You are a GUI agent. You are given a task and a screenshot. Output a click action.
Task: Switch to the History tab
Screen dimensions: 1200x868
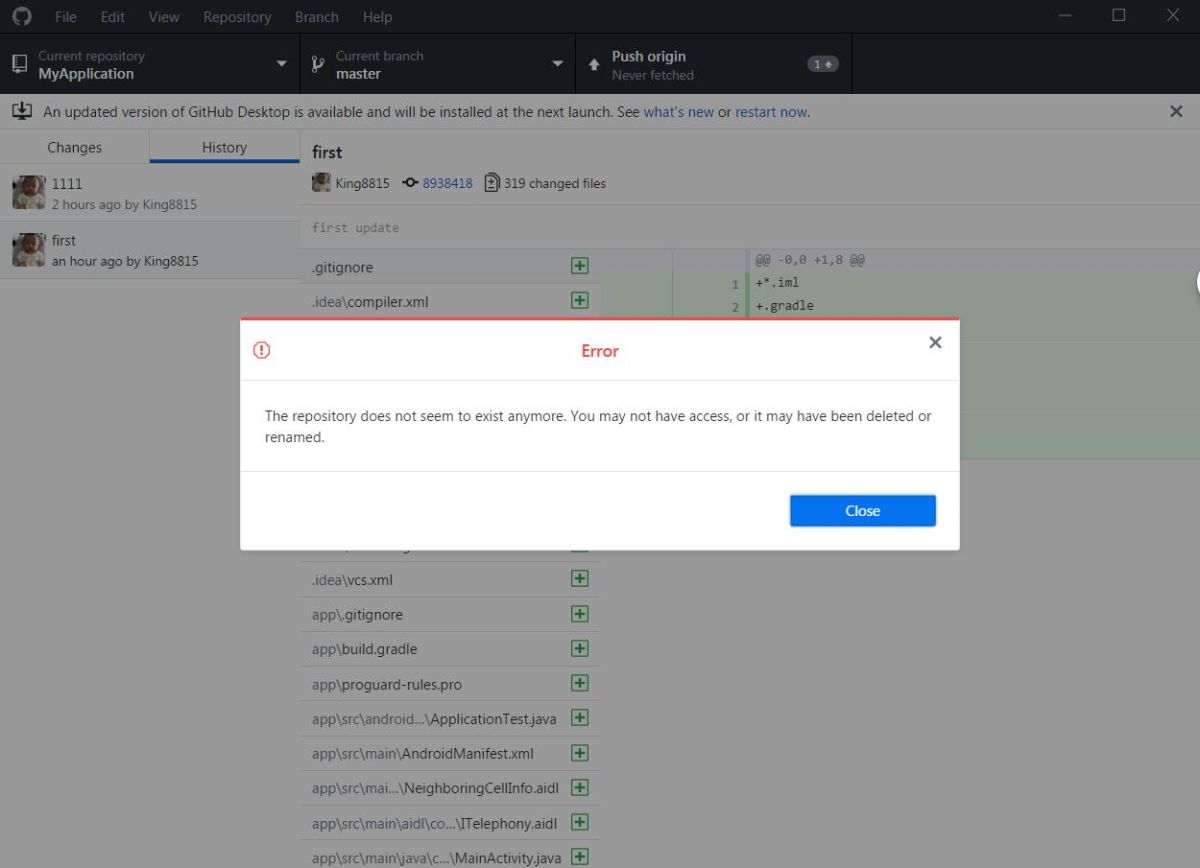coord(224,147)
